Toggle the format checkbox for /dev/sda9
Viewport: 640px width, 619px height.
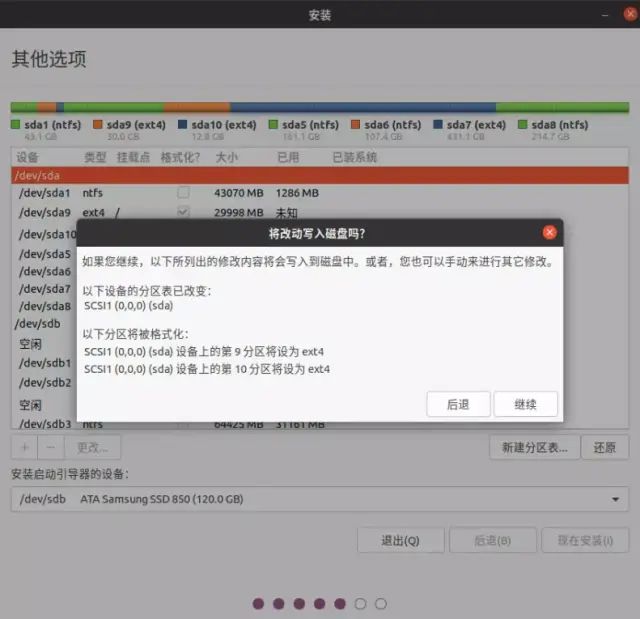tap(183, 212)
